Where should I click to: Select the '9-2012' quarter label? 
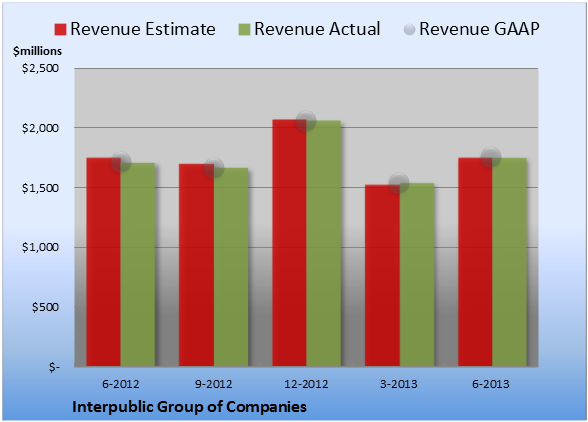214,384
